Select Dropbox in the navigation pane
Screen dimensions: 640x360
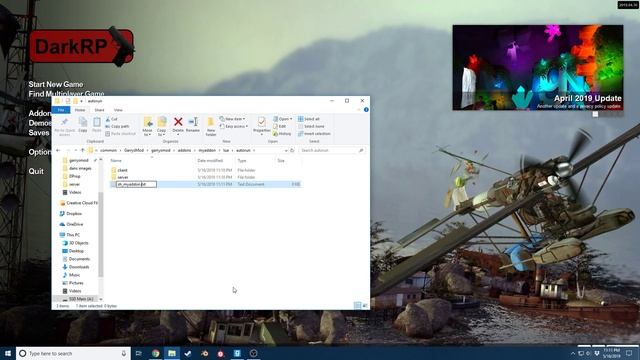71,213
